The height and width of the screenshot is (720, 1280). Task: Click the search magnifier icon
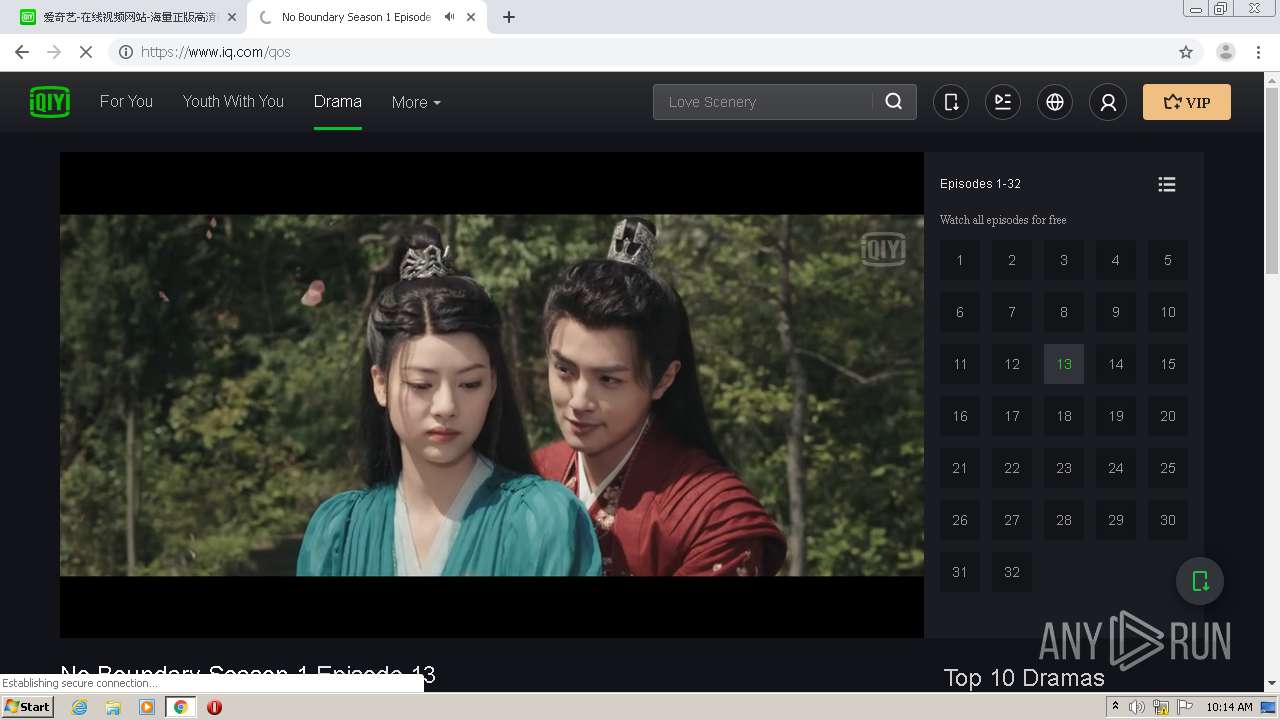[x=894, y=102]
